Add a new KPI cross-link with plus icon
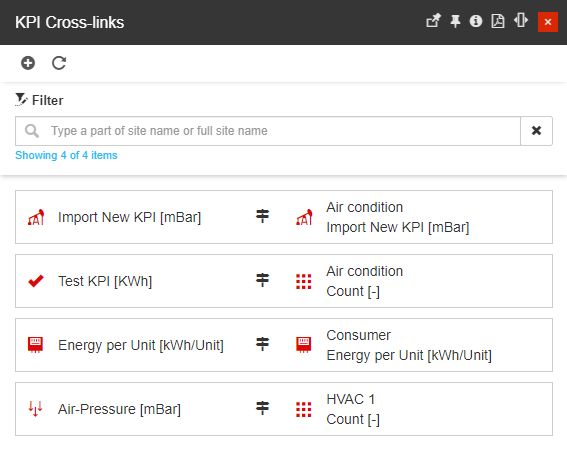Image resolution: width=567 pixels, height=451 pixels. [28, 63]
